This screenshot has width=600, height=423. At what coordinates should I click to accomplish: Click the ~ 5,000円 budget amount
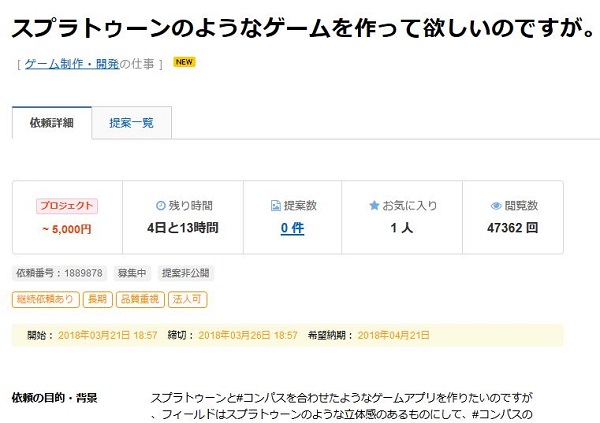(67, 229)
